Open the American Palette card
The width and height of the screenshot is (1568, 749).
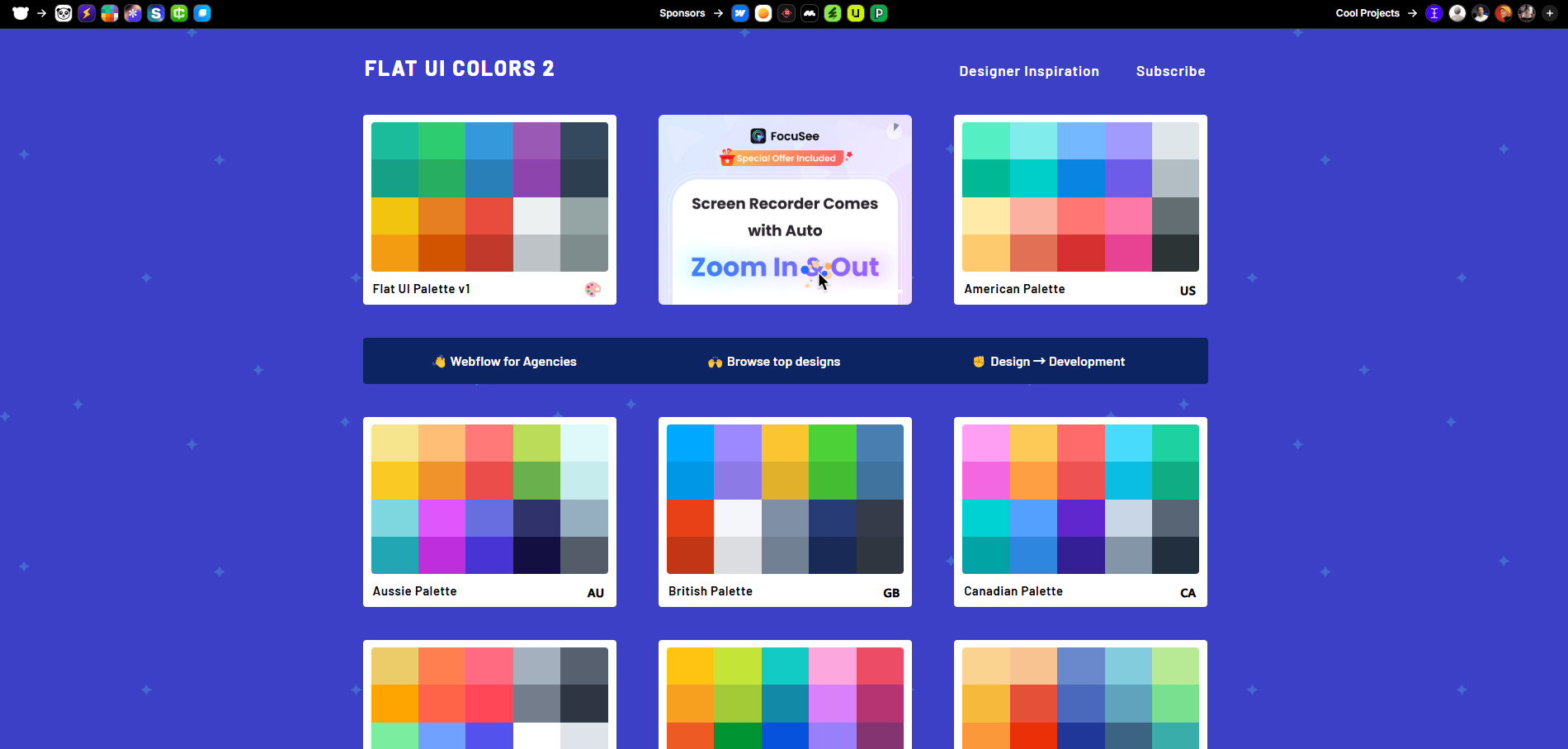1080,210
